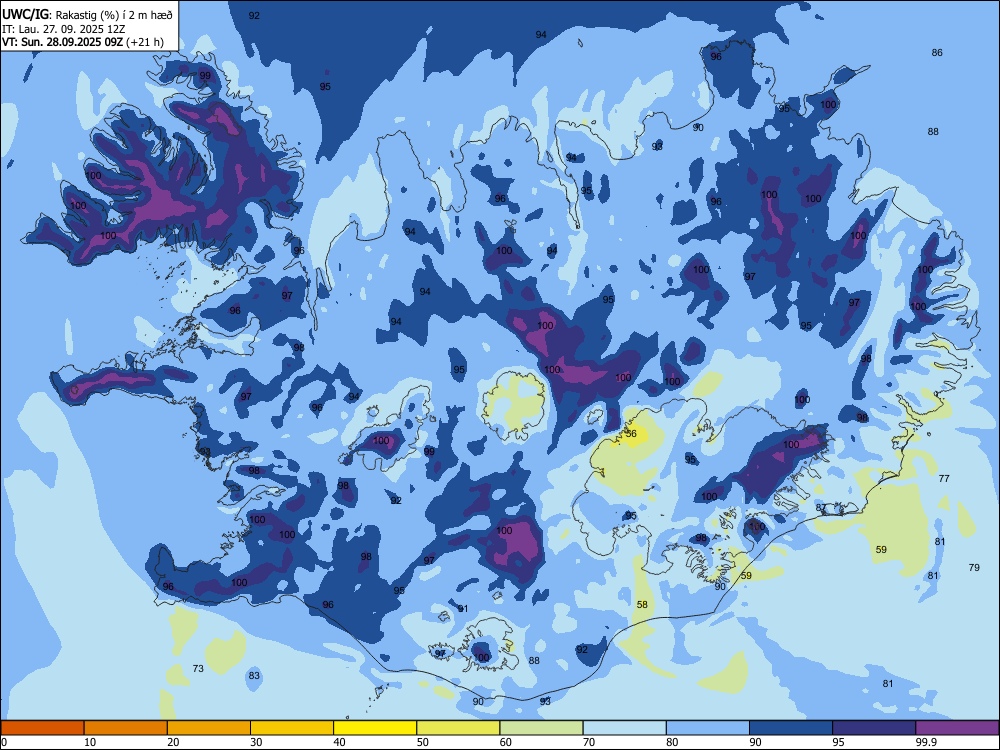
Task: Click the title 'UWC/IG: Rakastig (%) í 2 m hæð'
Action: [x=87, y=15]
